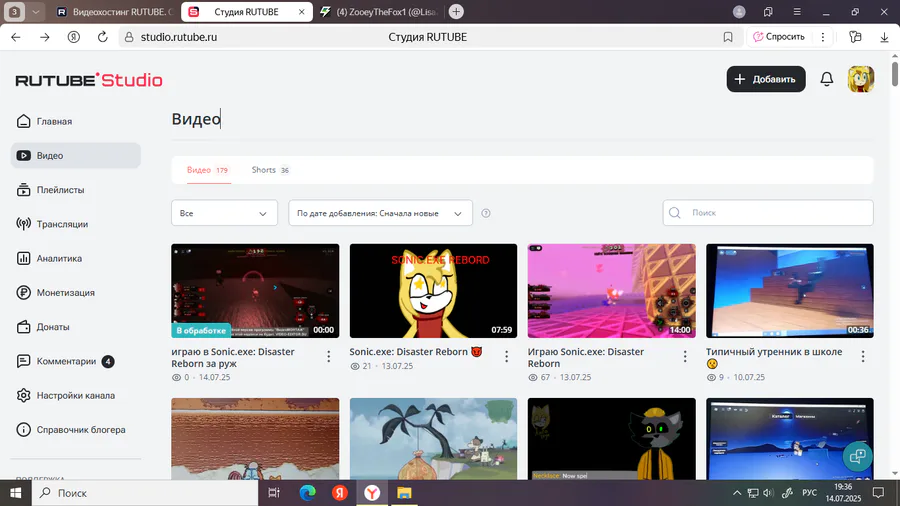Click the Спросить assistant button
This screenshot has width=900, height=506.
click(778, 37)
